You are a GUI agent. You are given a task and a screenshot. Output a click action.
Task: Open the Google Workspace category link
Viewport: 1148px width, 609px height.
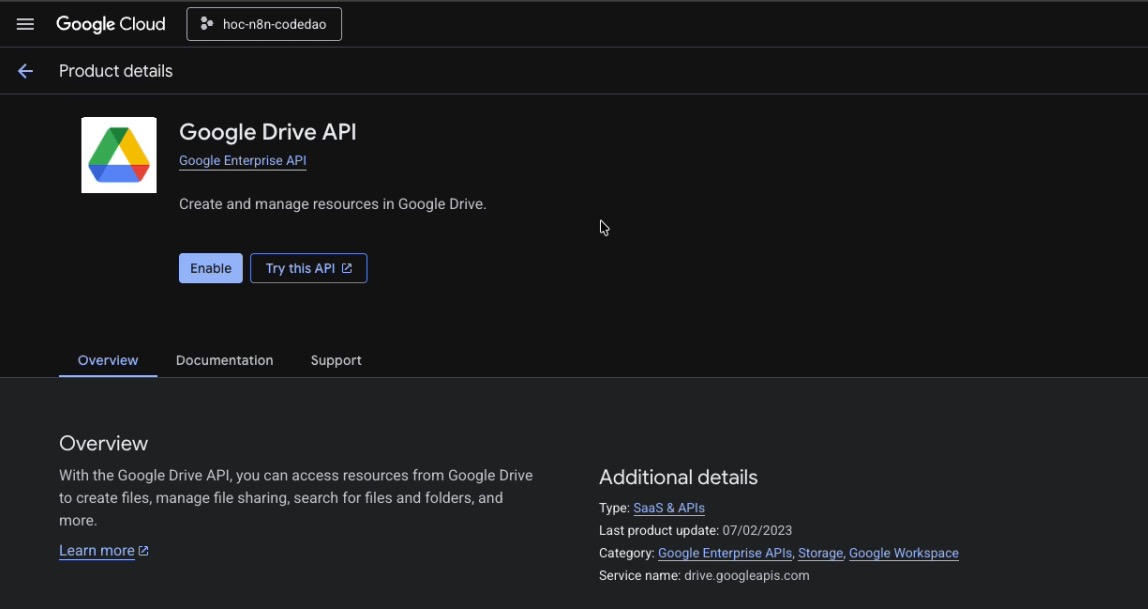pos(903,553)
